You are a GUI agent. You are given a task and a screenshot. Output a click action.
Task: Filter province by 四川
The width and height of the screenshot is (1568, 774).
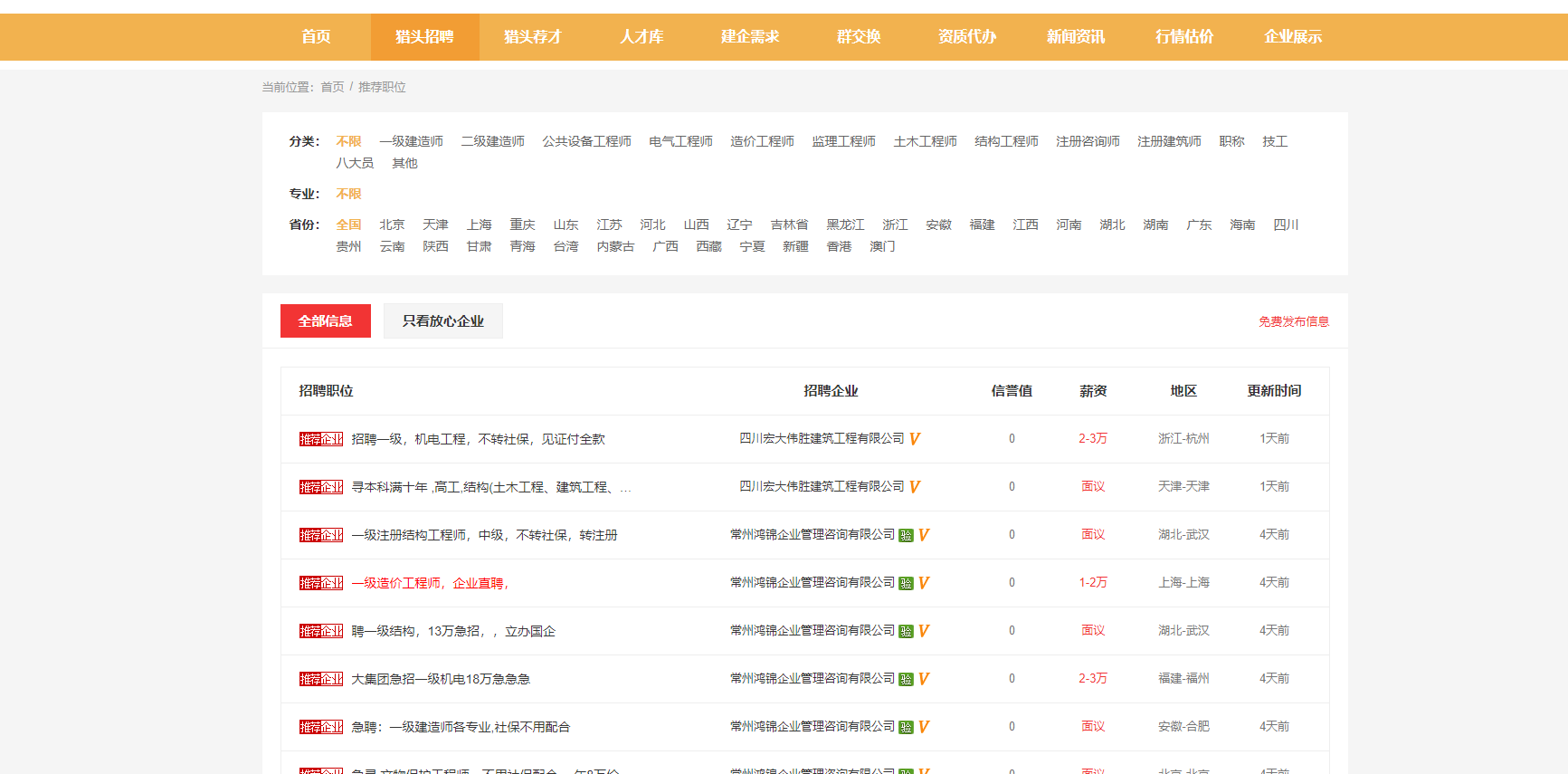(x=1286, y=225)
